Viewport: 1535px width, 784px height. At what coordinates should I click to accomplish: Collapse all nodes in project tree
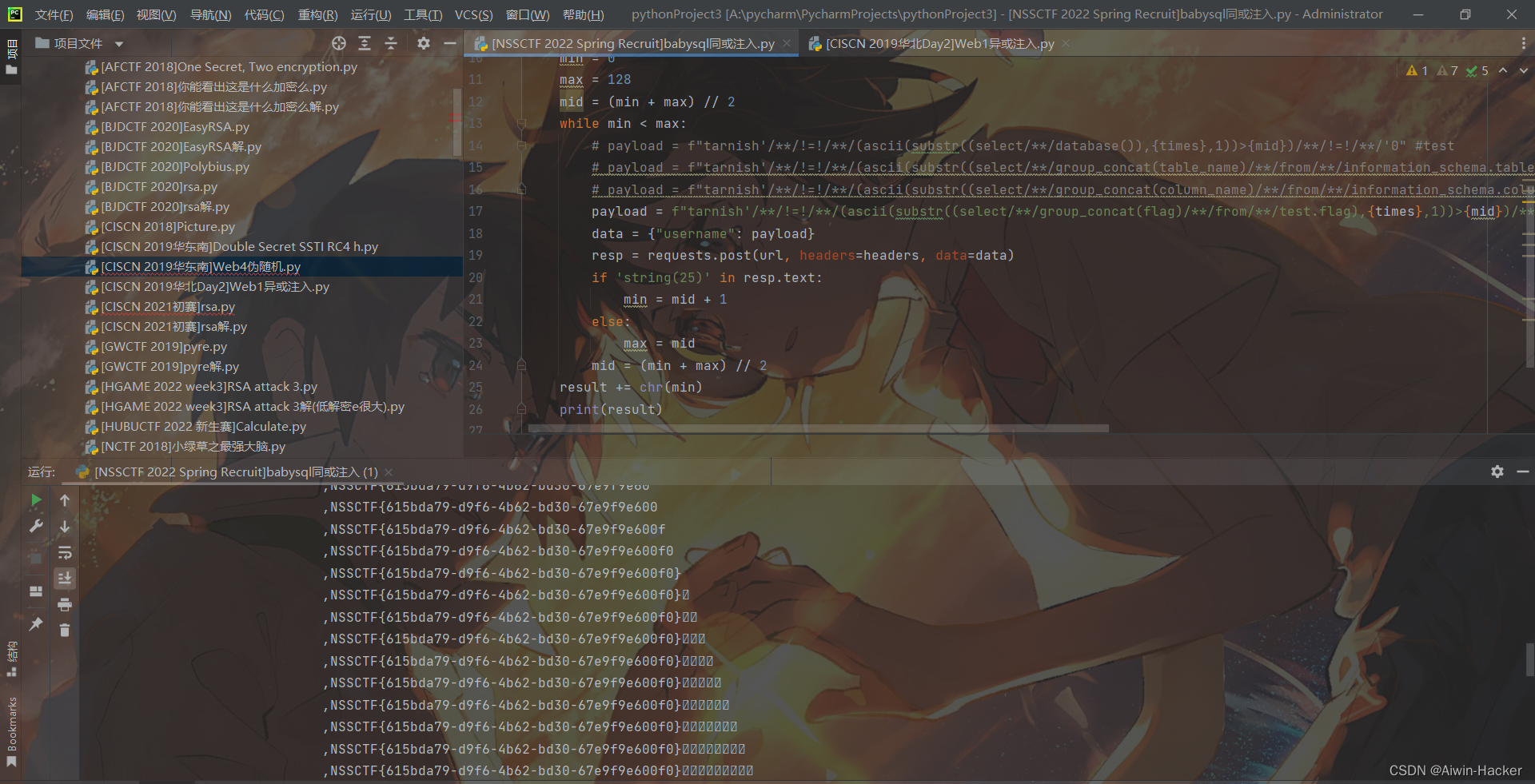391,44
